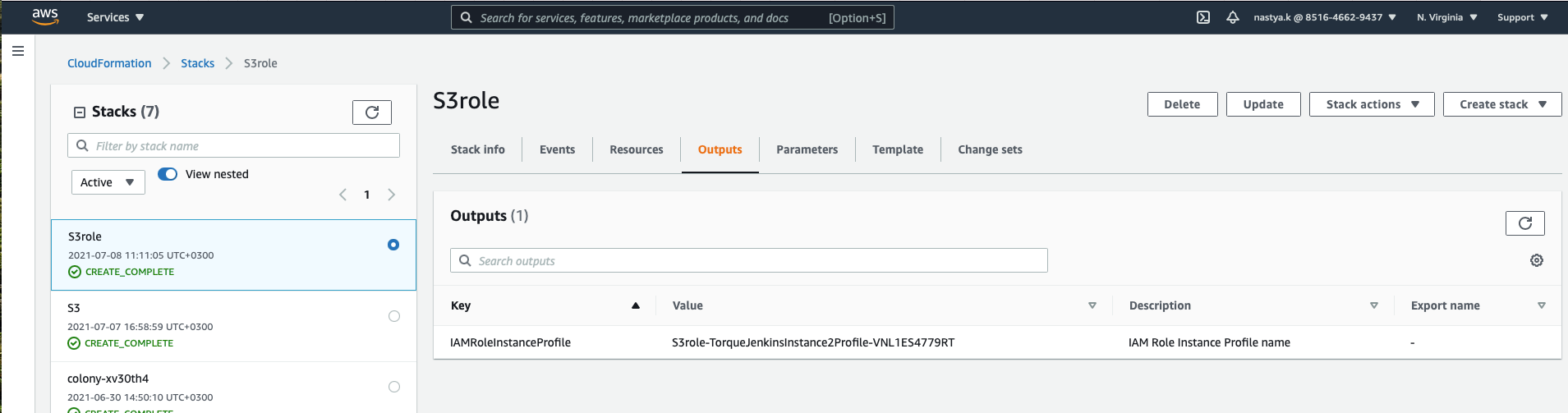Screen dimensions: 1568x413
Task: Switch to the Outputs tab
Action: [x=720, y=149]
